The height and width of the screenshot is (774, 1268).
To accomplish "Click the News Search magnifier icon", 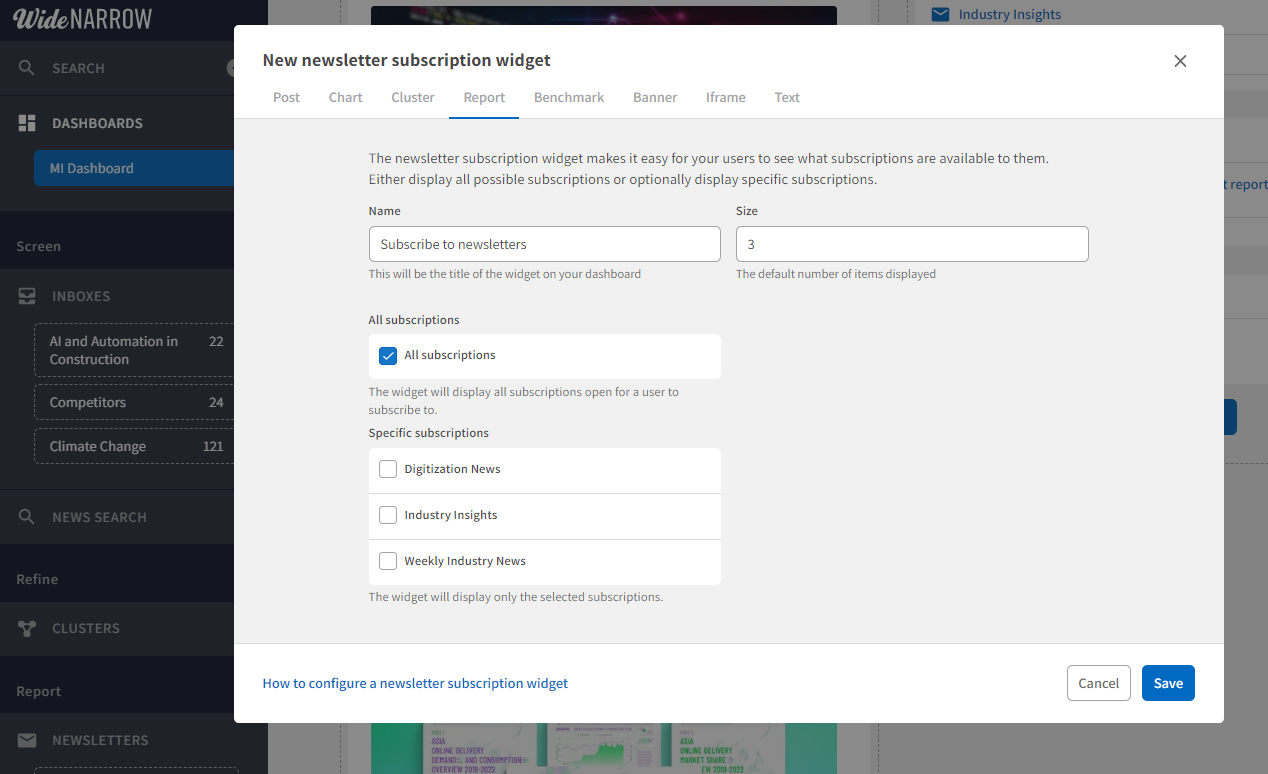I will click(27, 517).
